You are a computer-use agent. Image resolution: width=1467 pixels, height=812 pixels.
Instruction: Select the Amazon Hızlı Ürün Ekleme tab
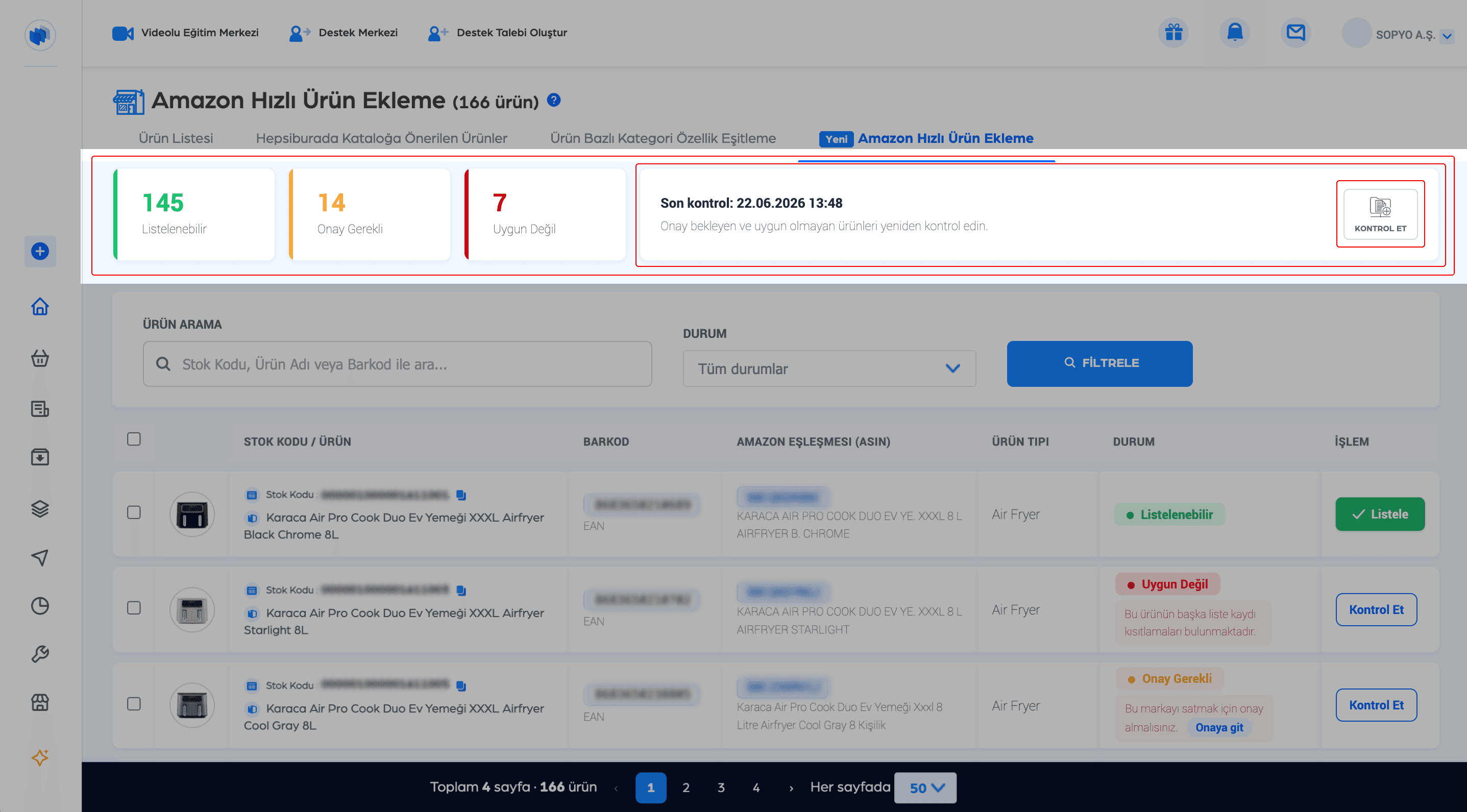(x=945, y=138)
